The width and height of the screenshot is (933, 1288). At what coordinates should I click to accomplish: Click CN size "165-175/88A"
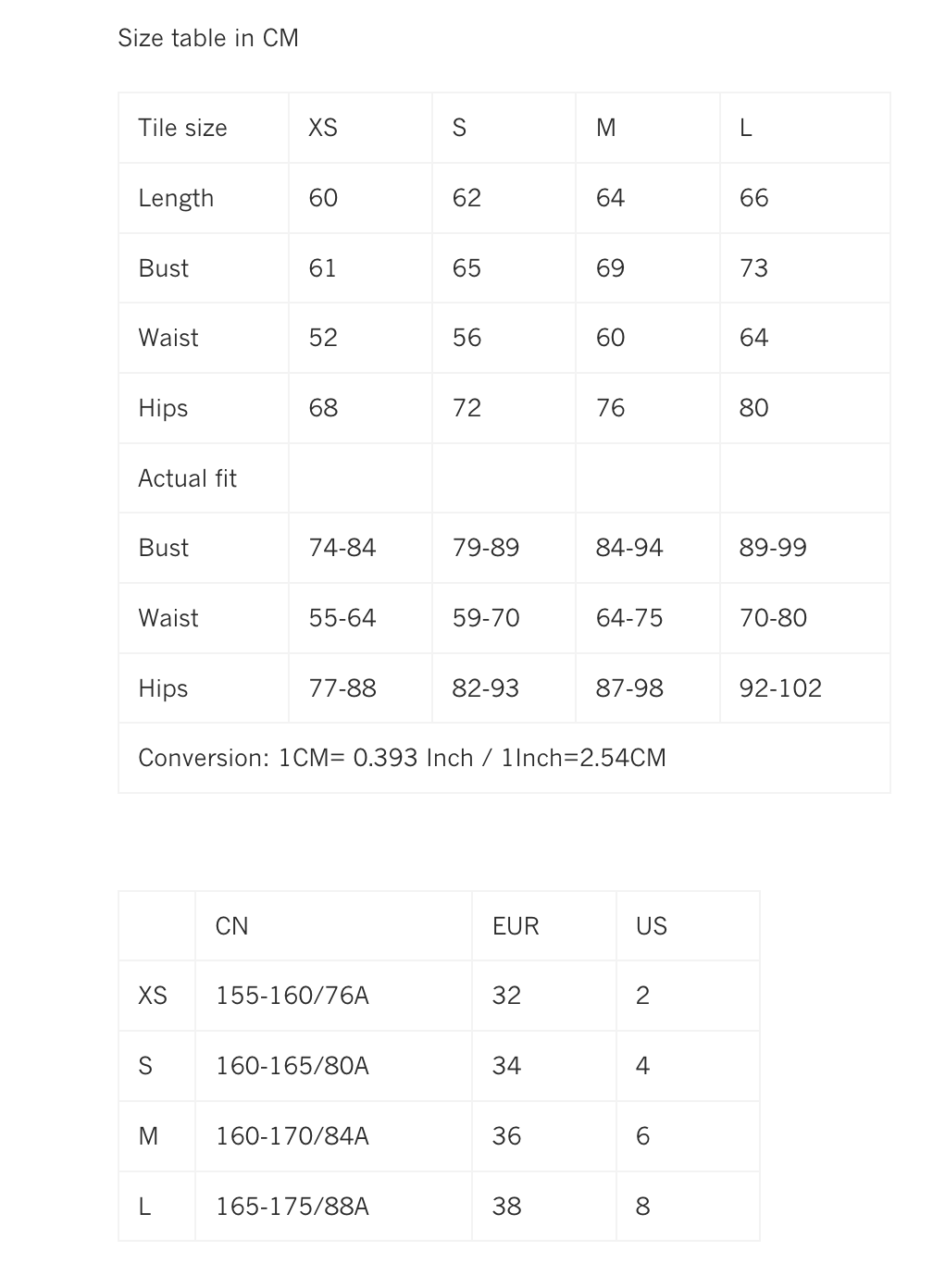[x=292, y=1207]
